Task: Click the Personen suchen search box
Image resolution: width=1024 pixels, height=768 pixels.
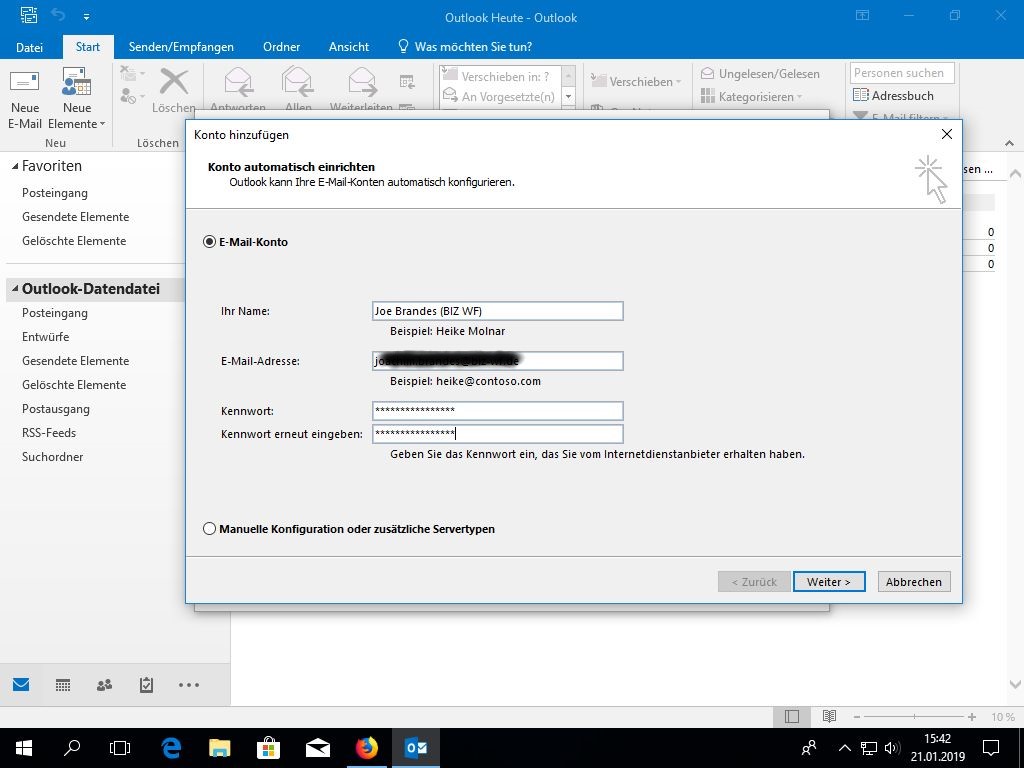Action: coord(902,73)
